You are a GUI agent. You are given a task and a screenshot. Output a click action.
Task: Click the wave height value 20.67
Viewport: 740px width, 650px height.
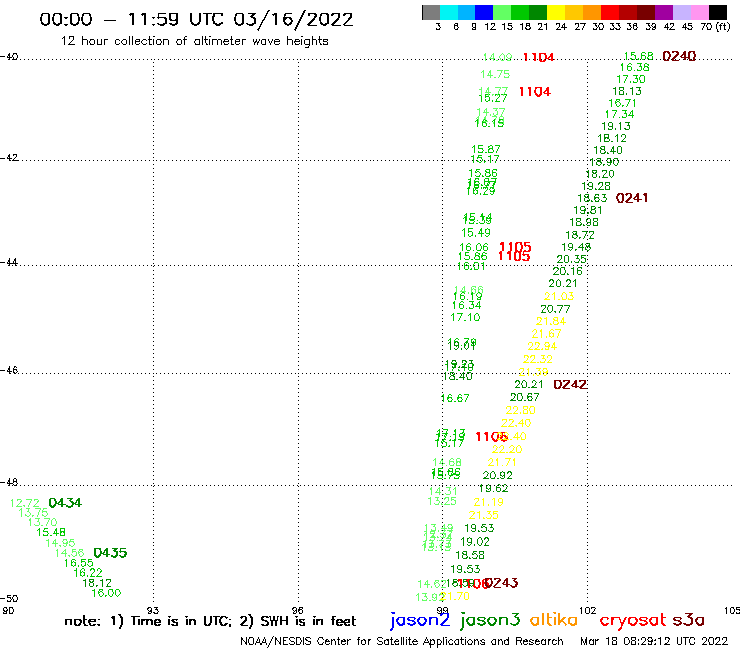524,397
